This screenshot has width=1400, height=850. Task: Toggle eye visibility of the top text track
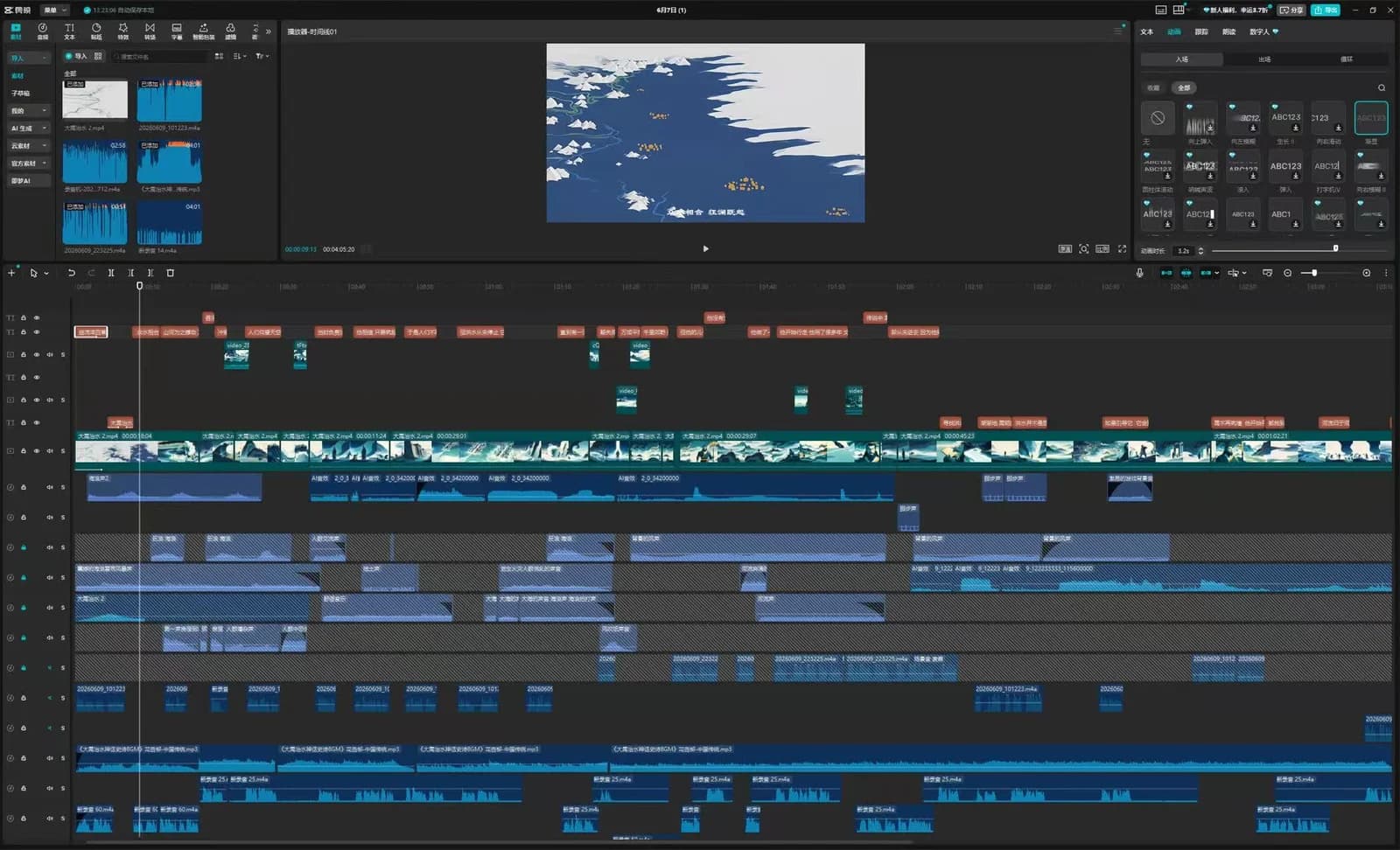pyautogui.click(x=37, y=318)
